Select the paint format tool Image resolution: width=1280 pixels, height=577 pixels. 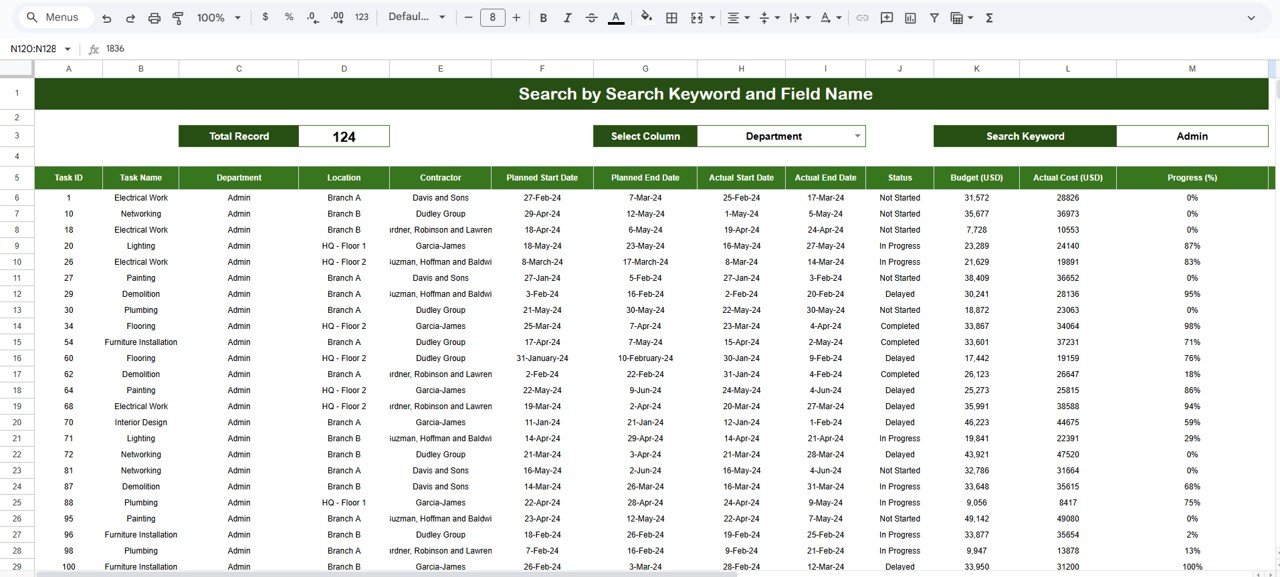(x=178, y=17)
